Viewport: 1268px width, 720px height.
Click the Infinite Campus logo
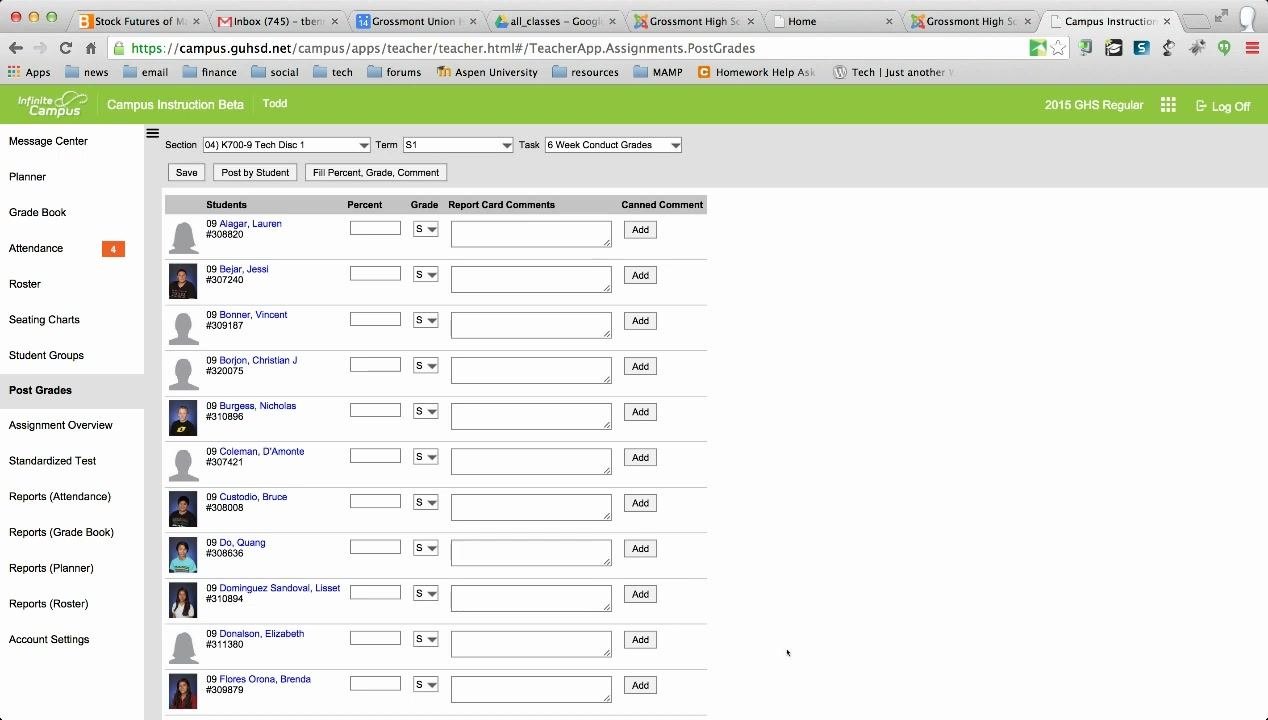pyautogui.click(x=53, y=104)
